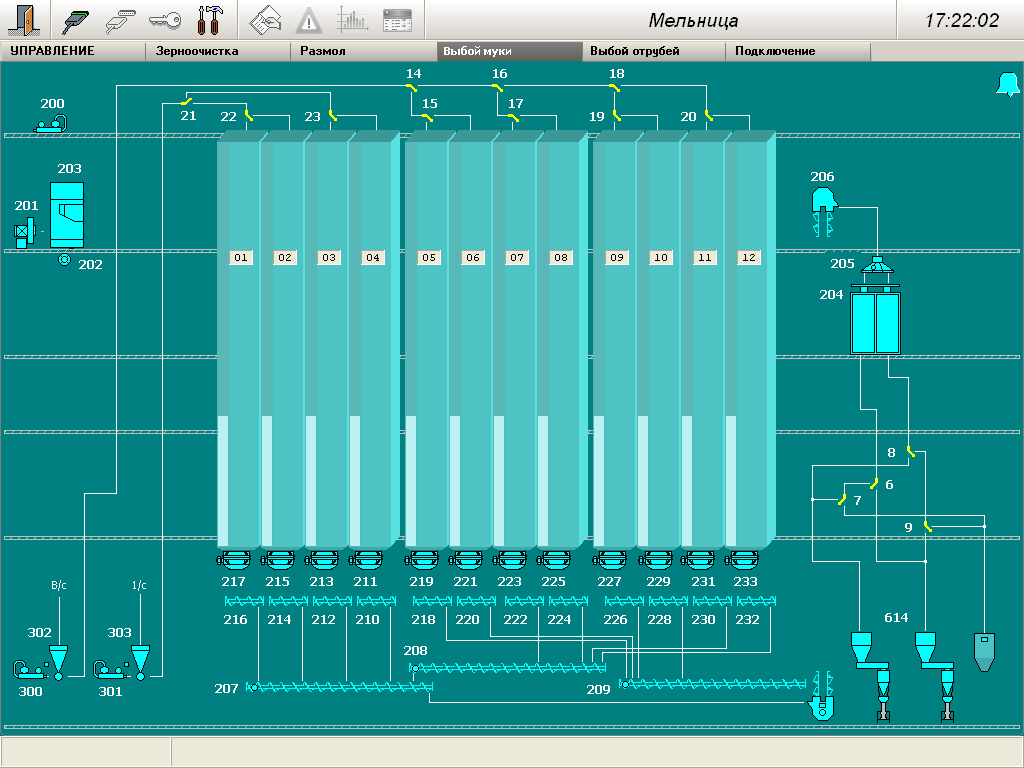Open the screwdriver and hammer tools icon

209,20
